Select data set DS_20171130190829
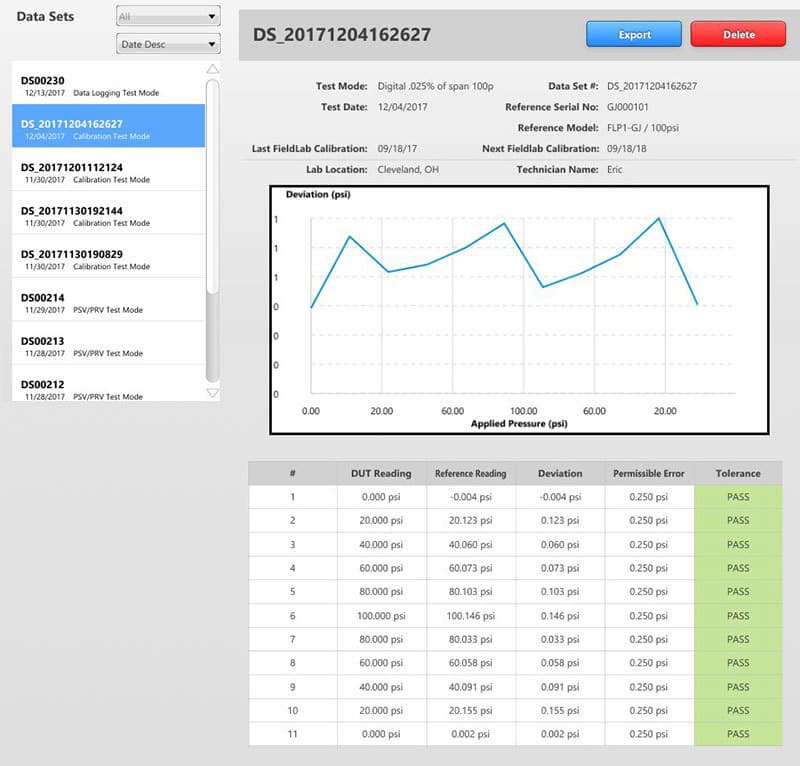The image size is (800, 766). tap(108, 259)
